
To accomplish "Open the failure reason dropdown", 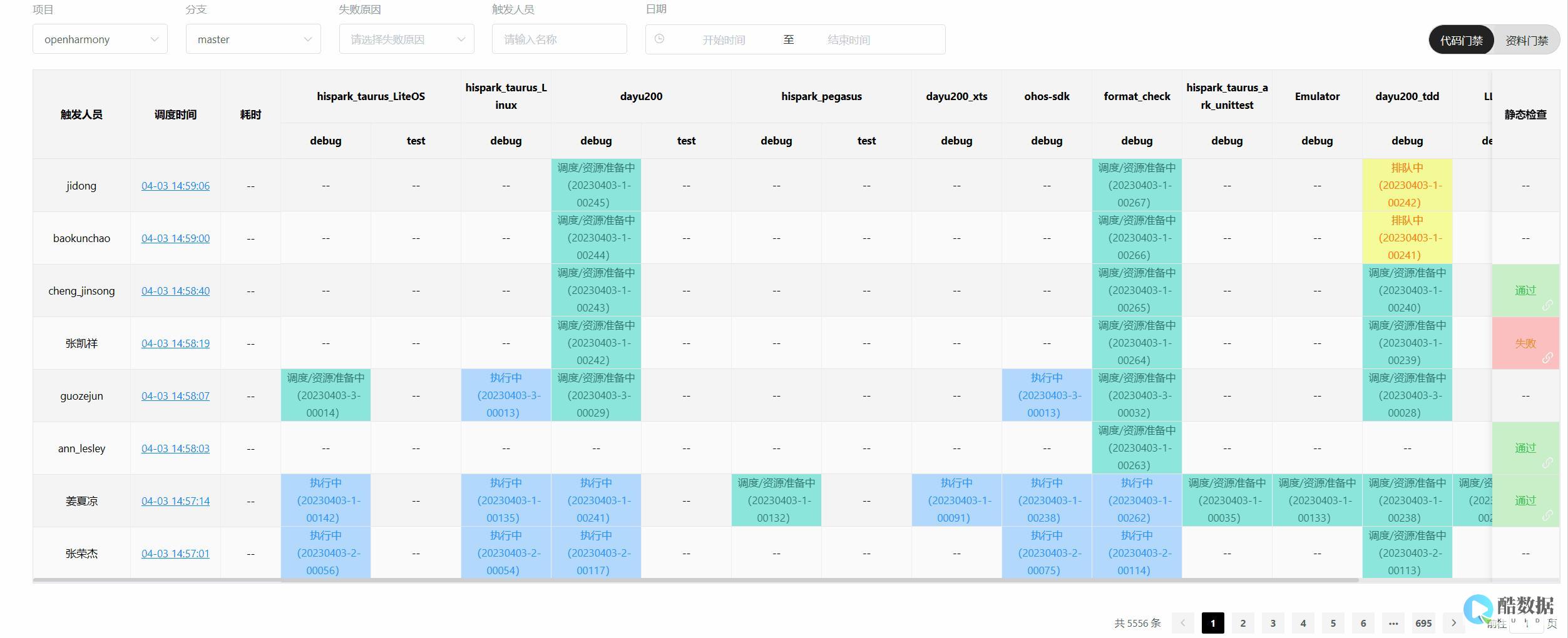I will click(407, 39).
